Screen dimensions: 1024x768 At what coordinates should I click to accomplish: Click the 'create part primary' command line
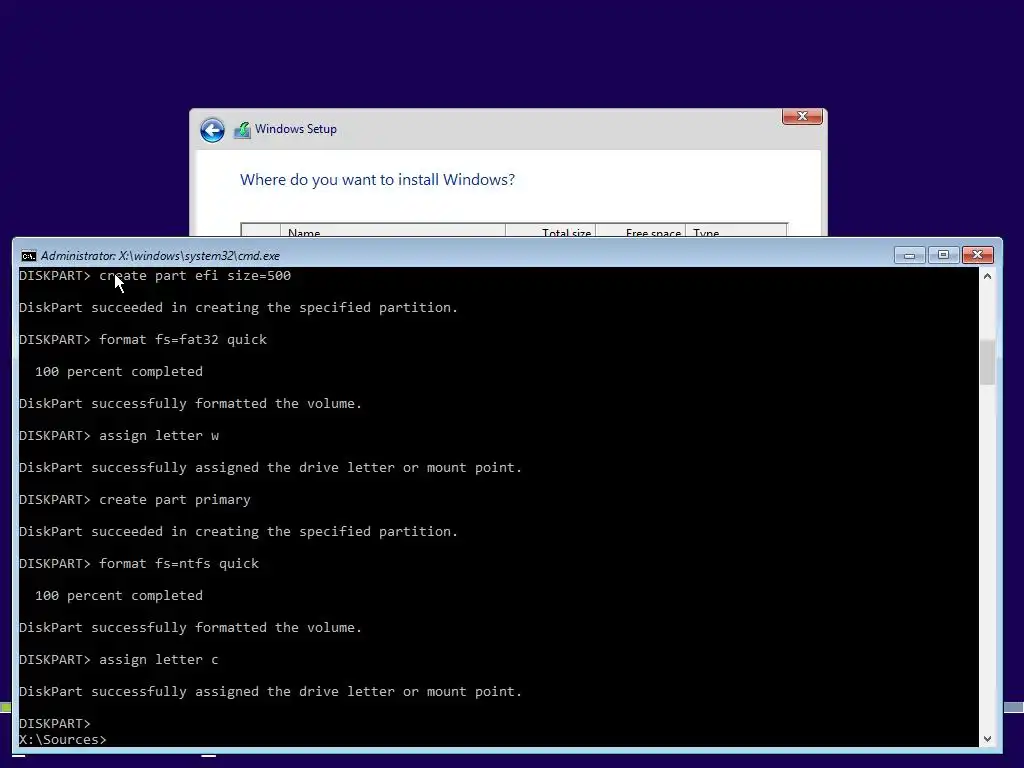(135, 500)
